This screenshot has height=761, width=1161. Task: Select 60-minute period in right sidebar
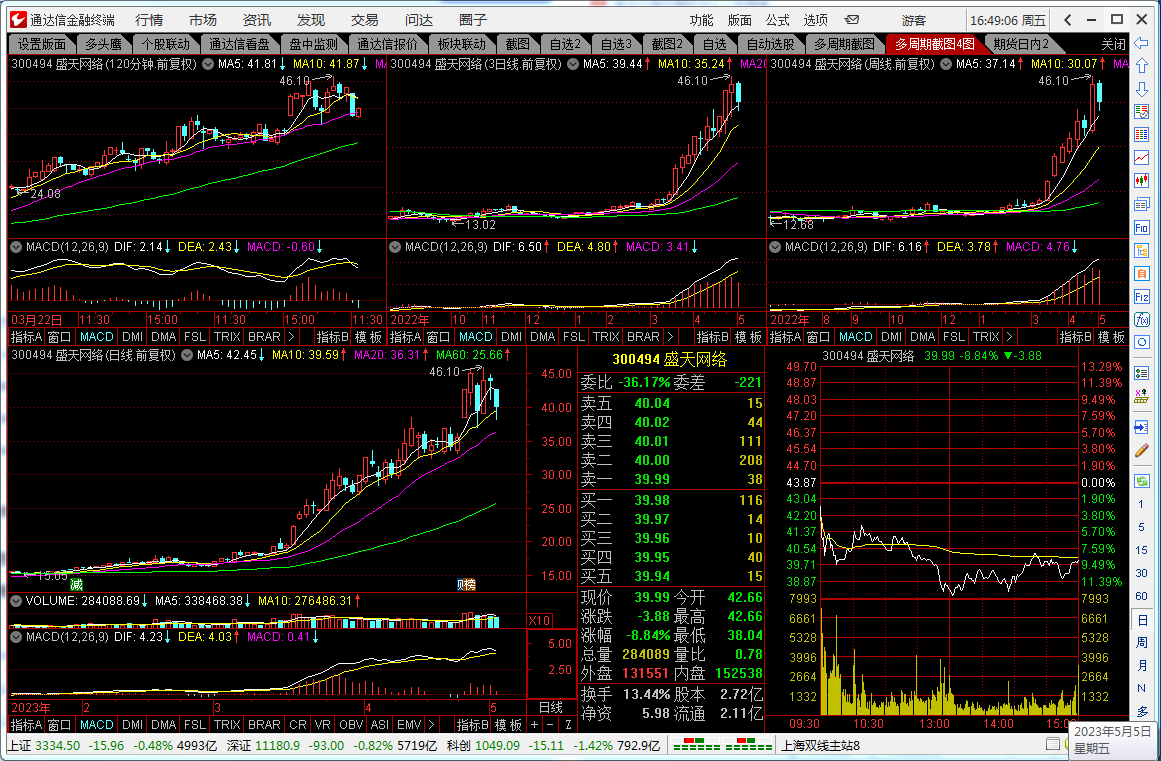tap(1142, 596)
